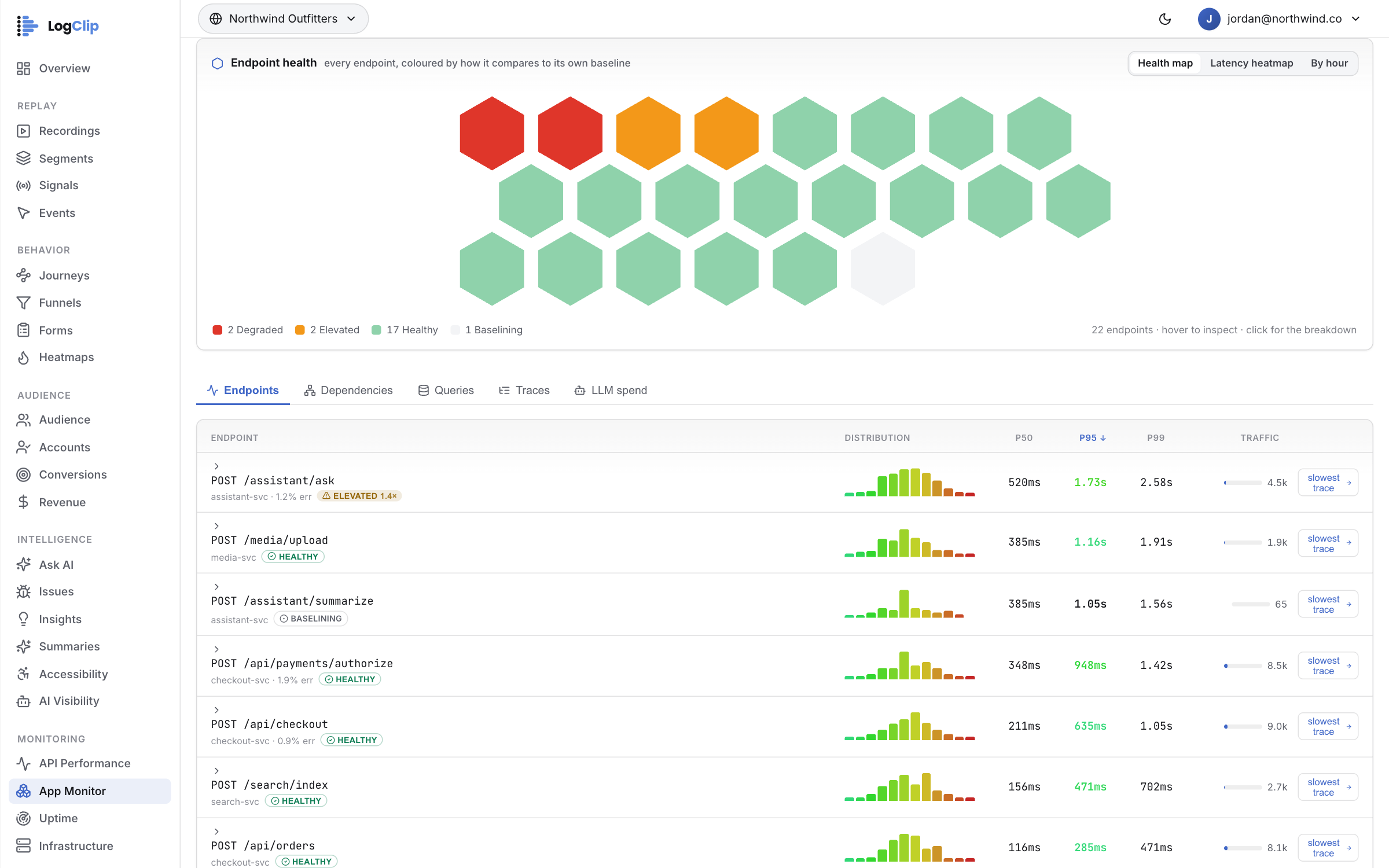Viewport: 1389px width, 868px height.
Task: Open the Endpoints tab
Action: [243, 390]
